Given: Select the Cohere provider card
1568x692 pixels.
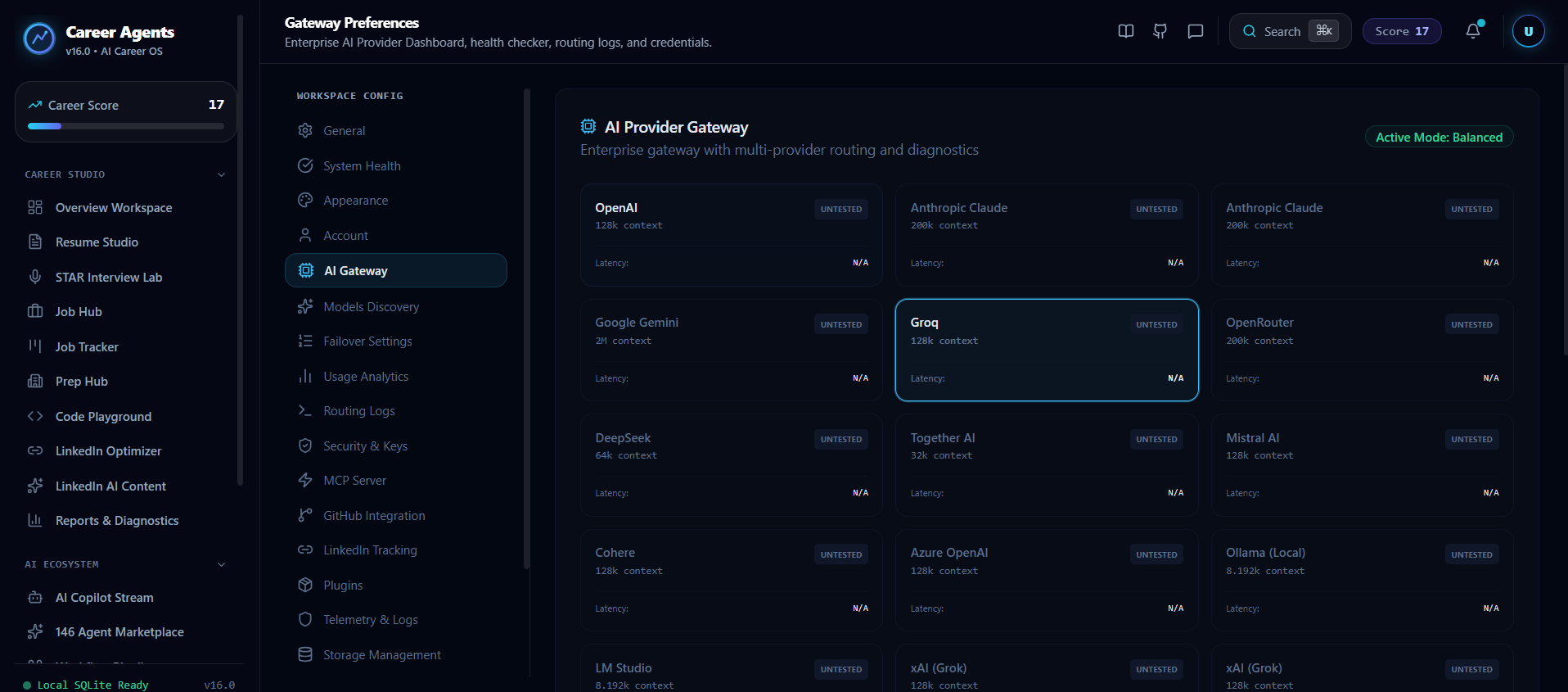Looking at the screenshot, I should click(x=731, y=580).
